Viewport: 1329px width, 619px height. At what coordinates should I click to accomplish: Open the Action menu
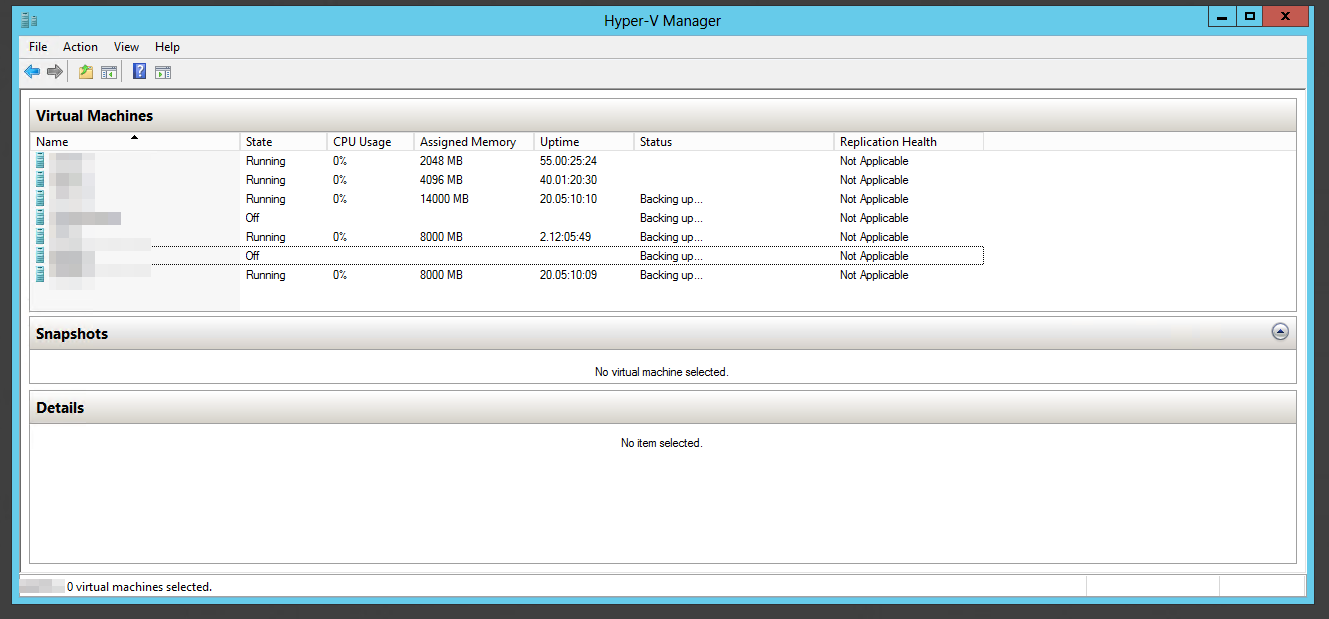(x=80, y=46)
